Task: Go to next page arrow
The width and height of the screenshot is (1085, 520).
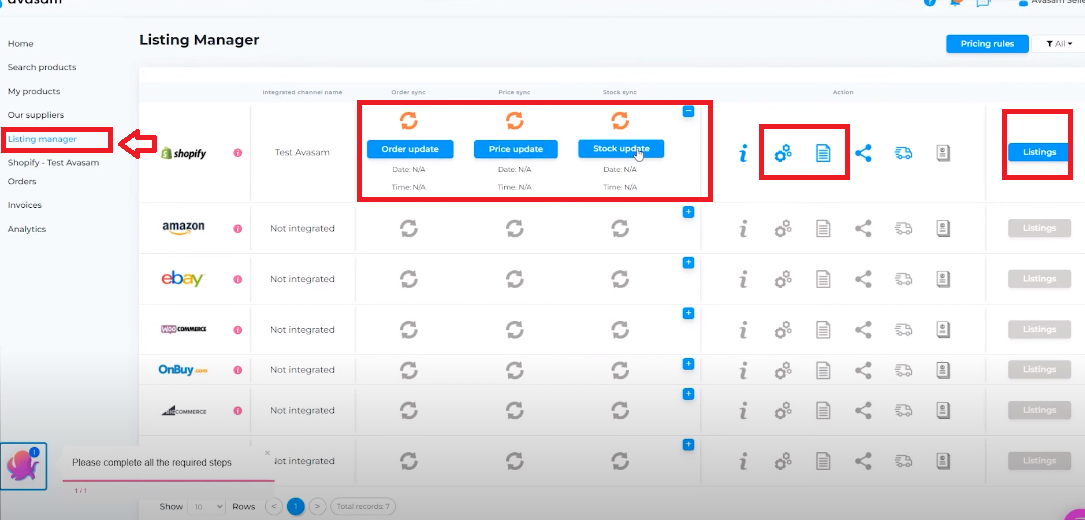Action: pos(318,507)
